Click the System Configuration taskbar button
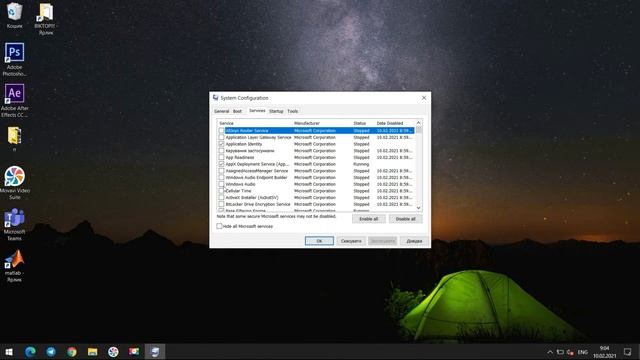Screen dimensions: 640x360 [x=155, y=352]
